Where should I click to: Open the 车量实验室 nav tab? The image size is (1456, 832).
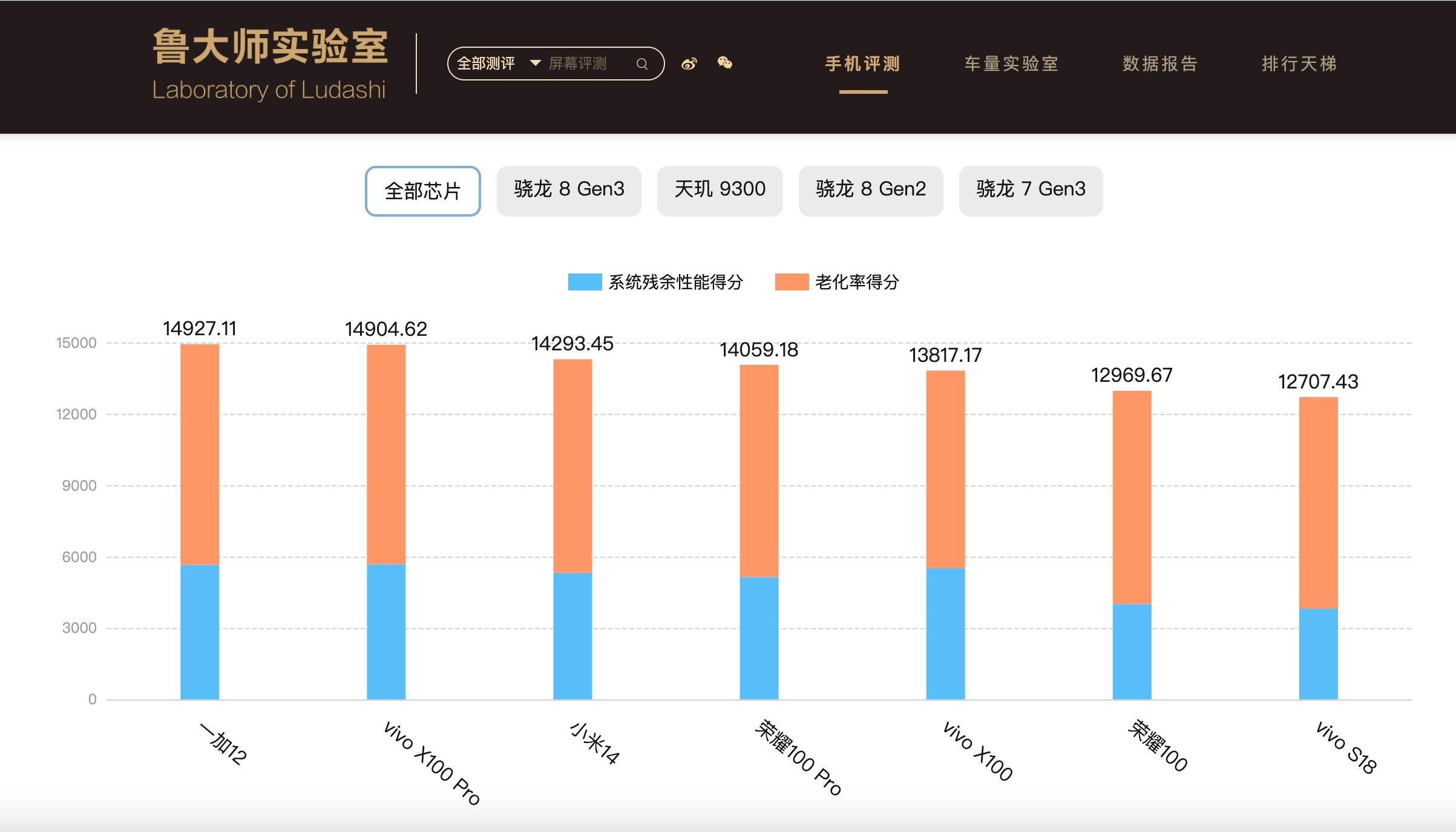(1011, 64)
